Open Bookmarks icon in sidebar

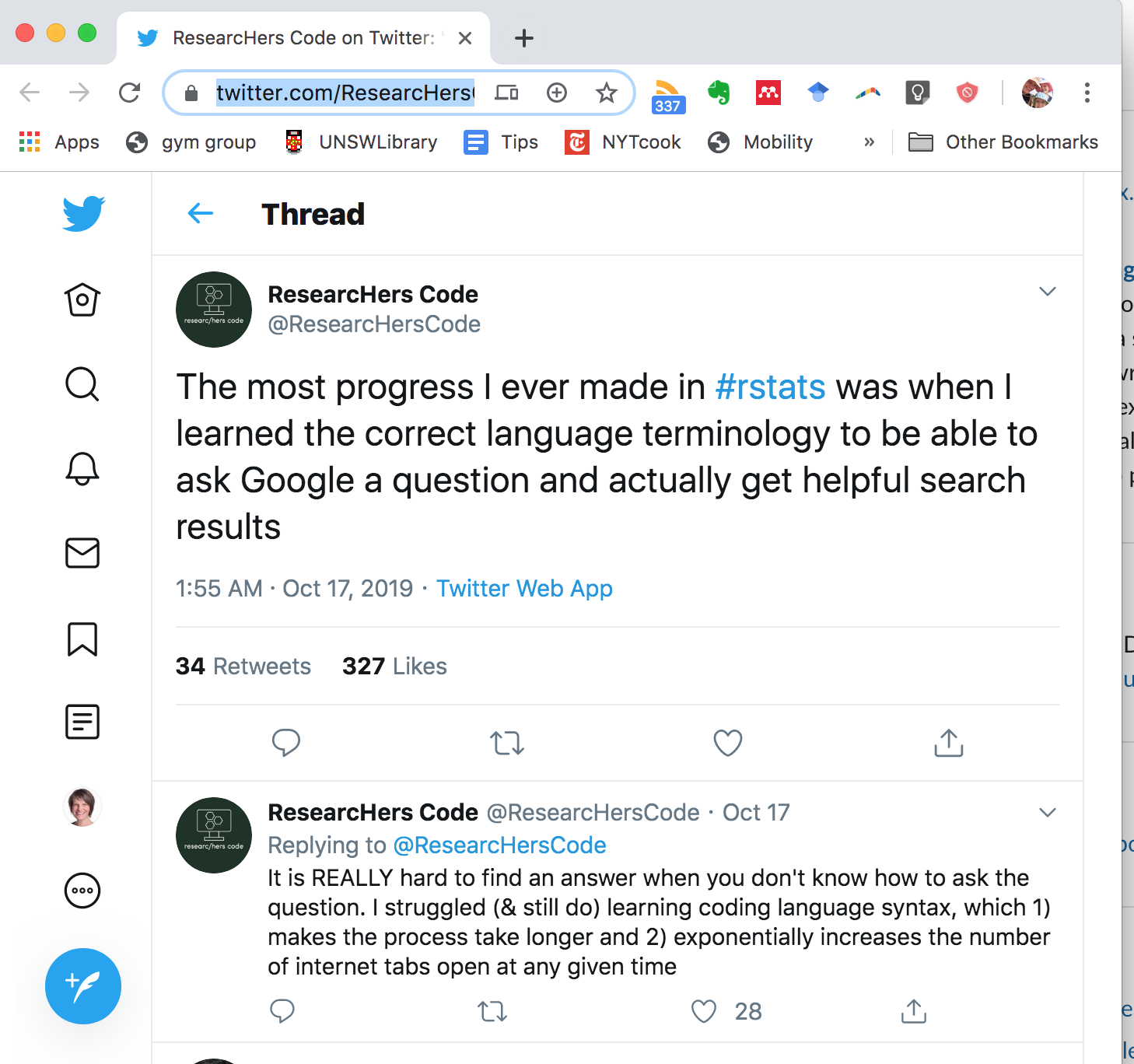[x=82, y=639]
